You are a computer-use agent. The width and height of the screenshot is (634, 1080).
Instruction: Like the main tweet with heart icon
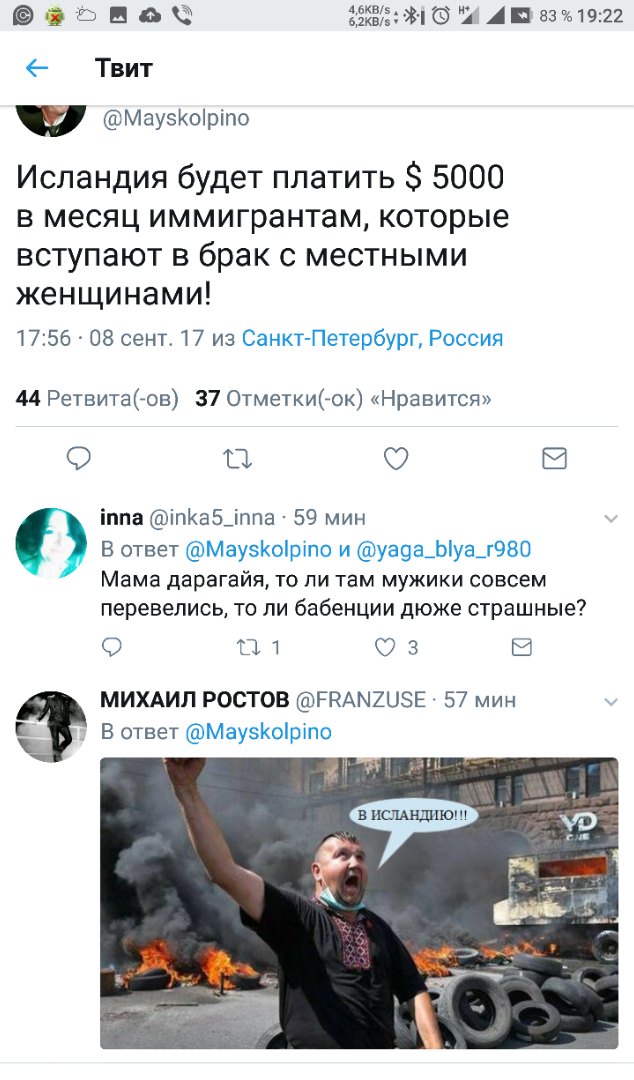click(x=396, y=459)
